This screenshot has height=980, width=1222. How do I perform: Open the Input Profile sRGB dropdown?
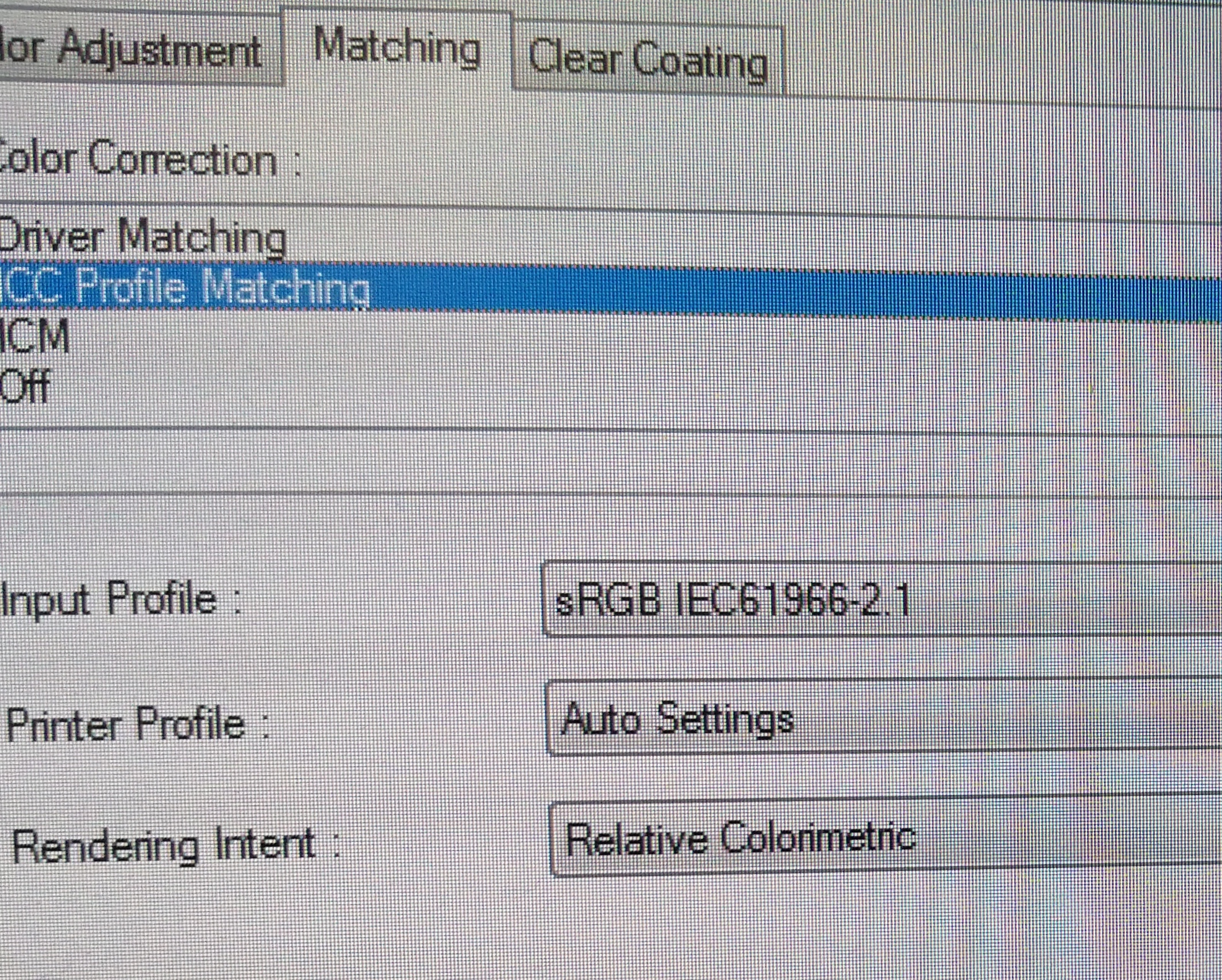(879, 601)
